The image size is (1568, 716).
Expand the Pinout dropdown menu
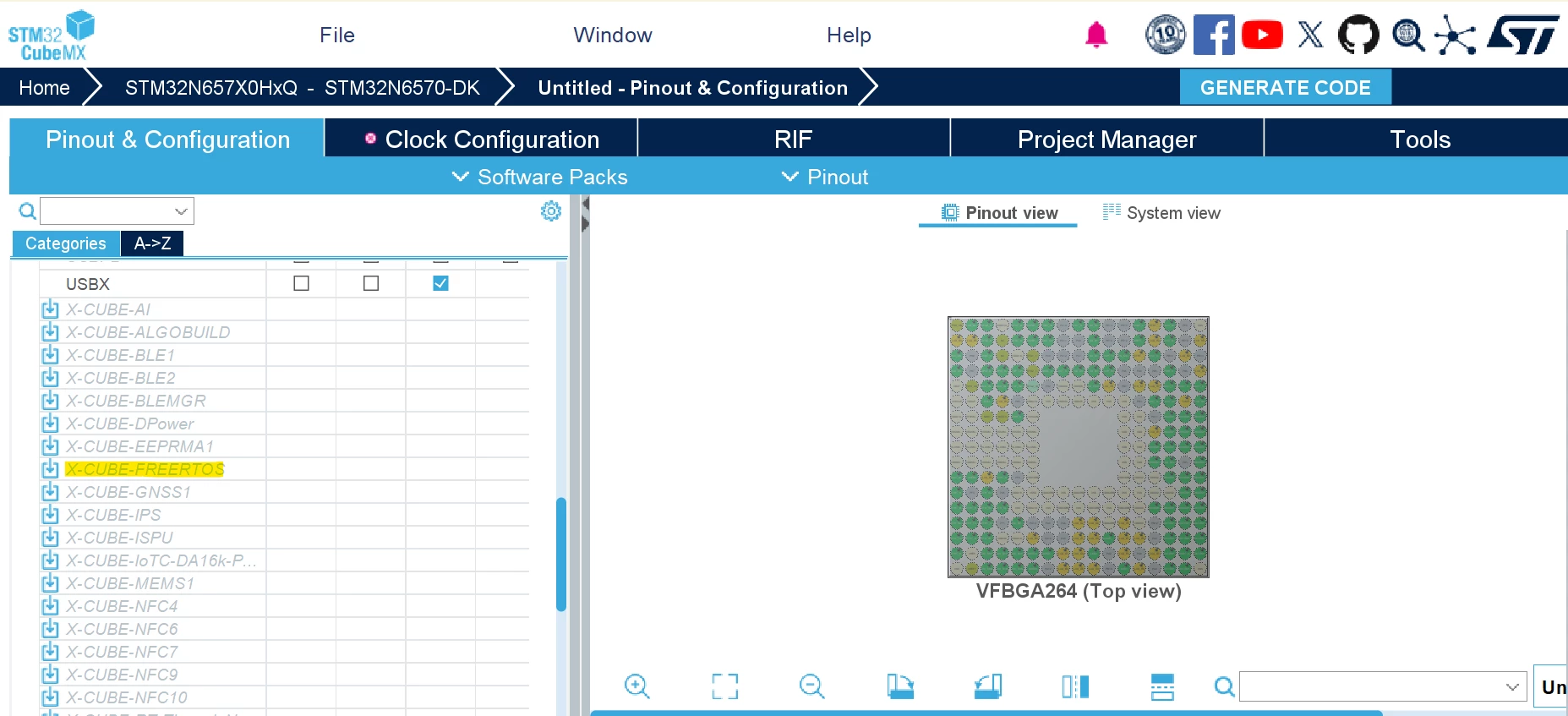pos(825,177)
